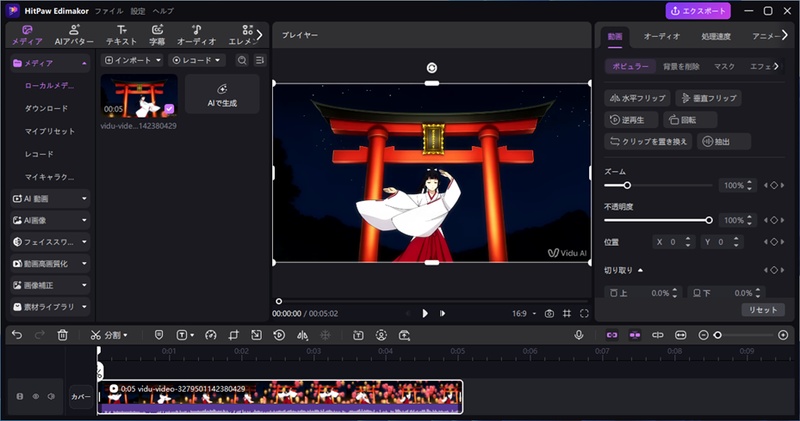Click the 垂直フリップ button
Viewport: 800px width, 421px height.
pos(709,98)
